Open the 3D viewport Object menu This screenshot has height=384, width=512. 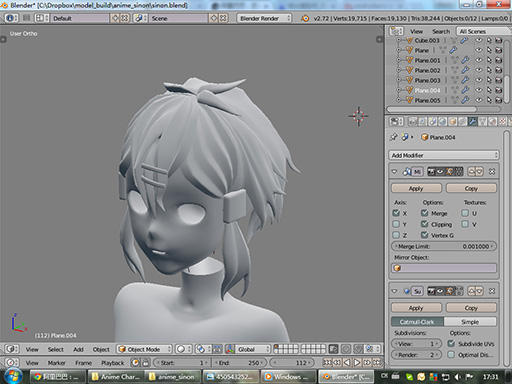[x=101, y=349]
